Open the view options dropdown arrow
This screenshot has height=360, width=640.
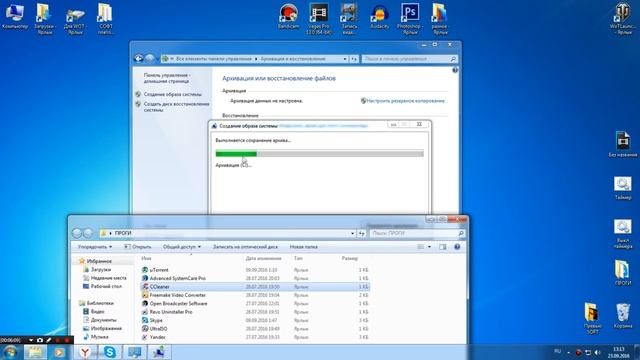coord(429,247)
